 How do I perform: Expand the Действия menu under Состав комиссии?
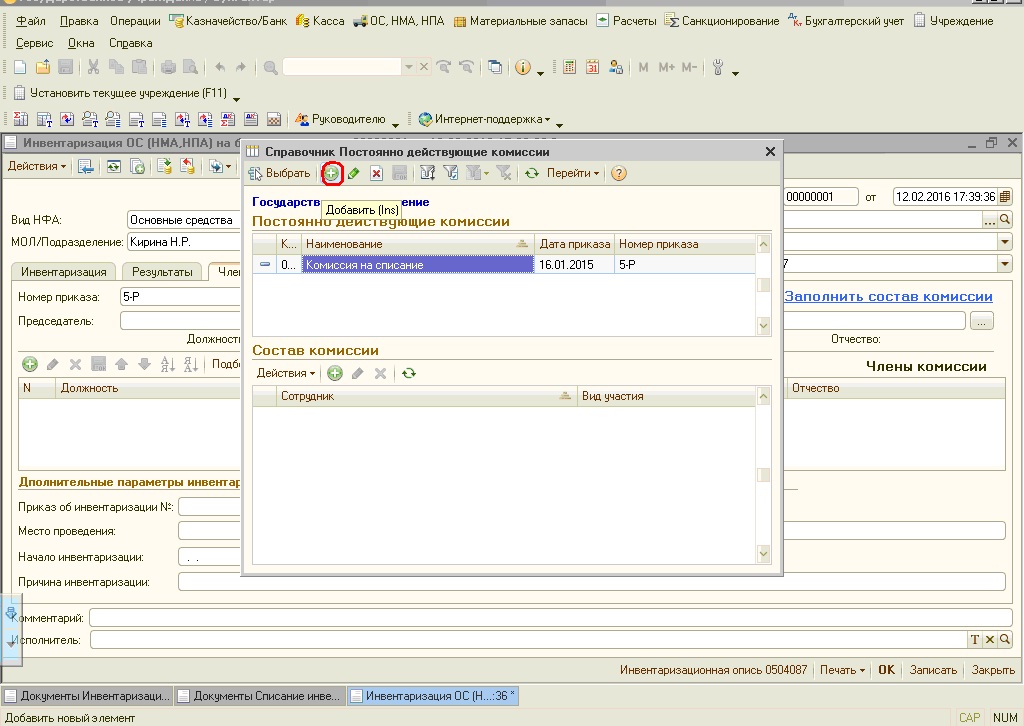pyautogui.click(x=285, y=373)
